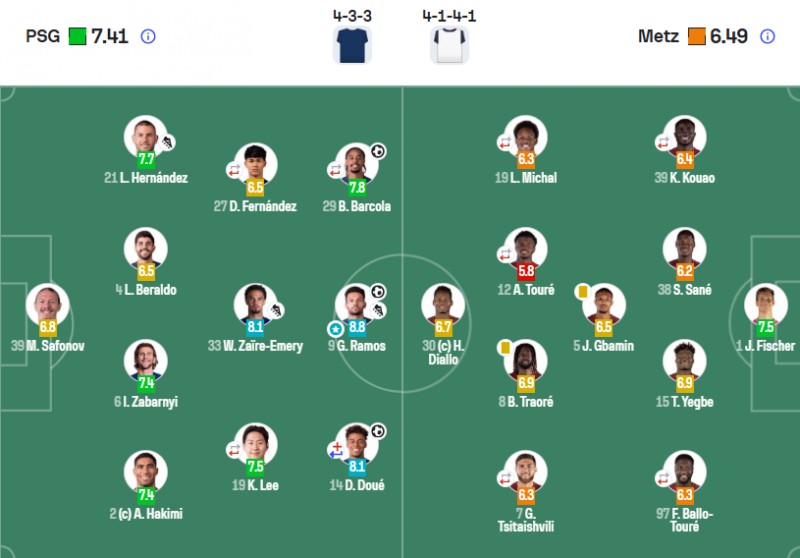The width and height of the screenshot is (800, 558).
Task: Click the A. Hakimi player name
Action: [145, 514]
